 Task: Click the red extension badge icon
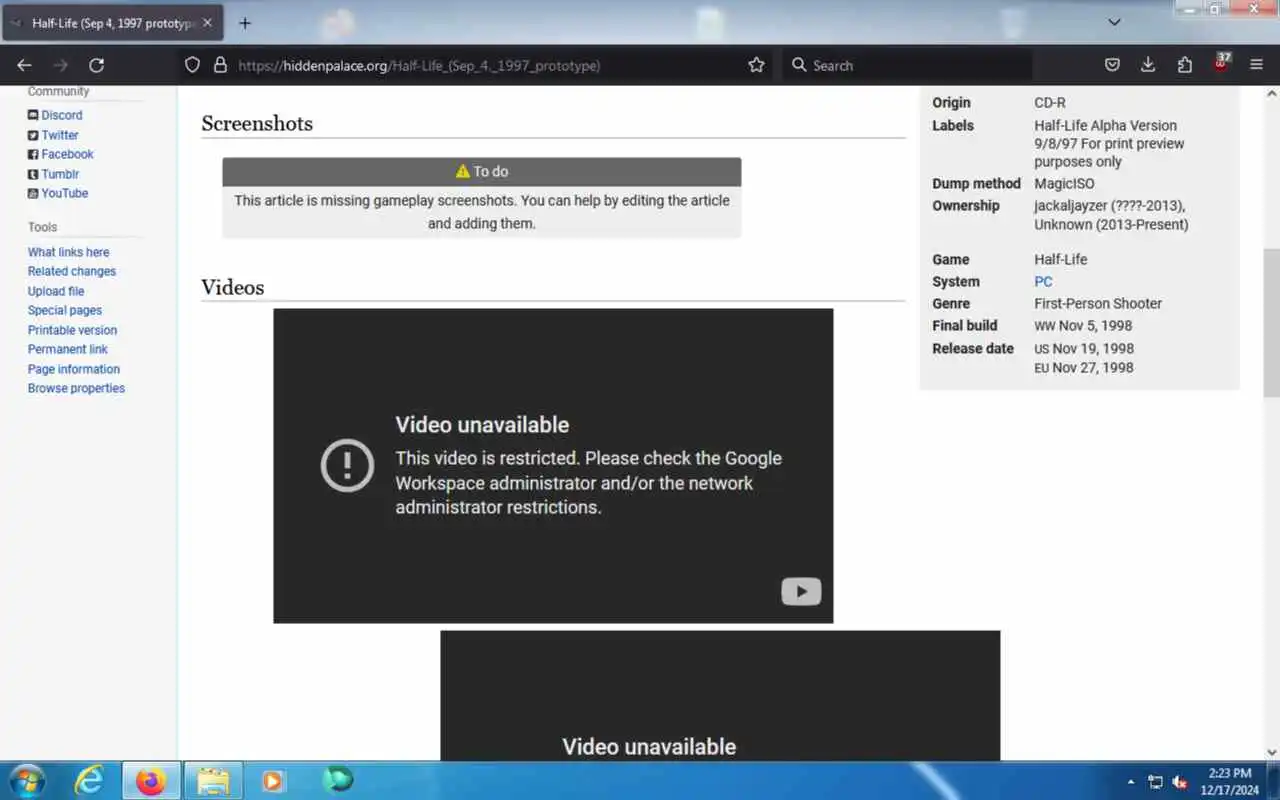[x=1221, y=63]
